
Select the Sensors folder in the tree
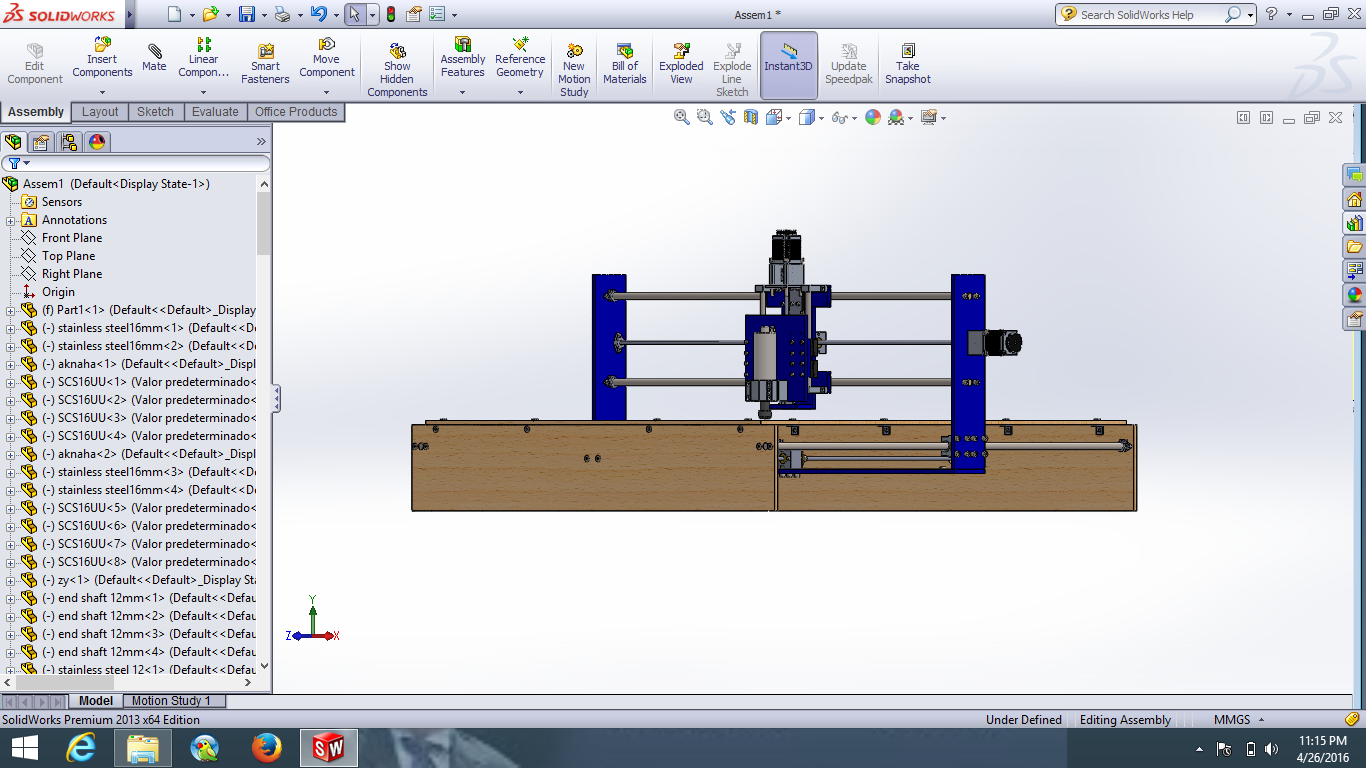(x=62, y=202)
